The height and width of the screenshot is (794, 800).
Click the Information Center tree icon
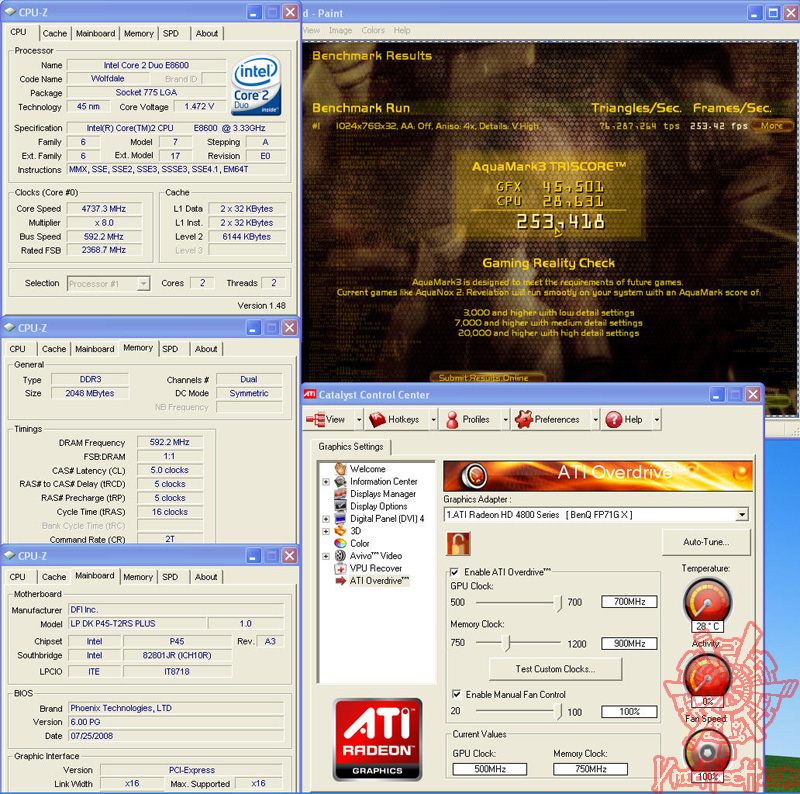[x=340, y=481]
